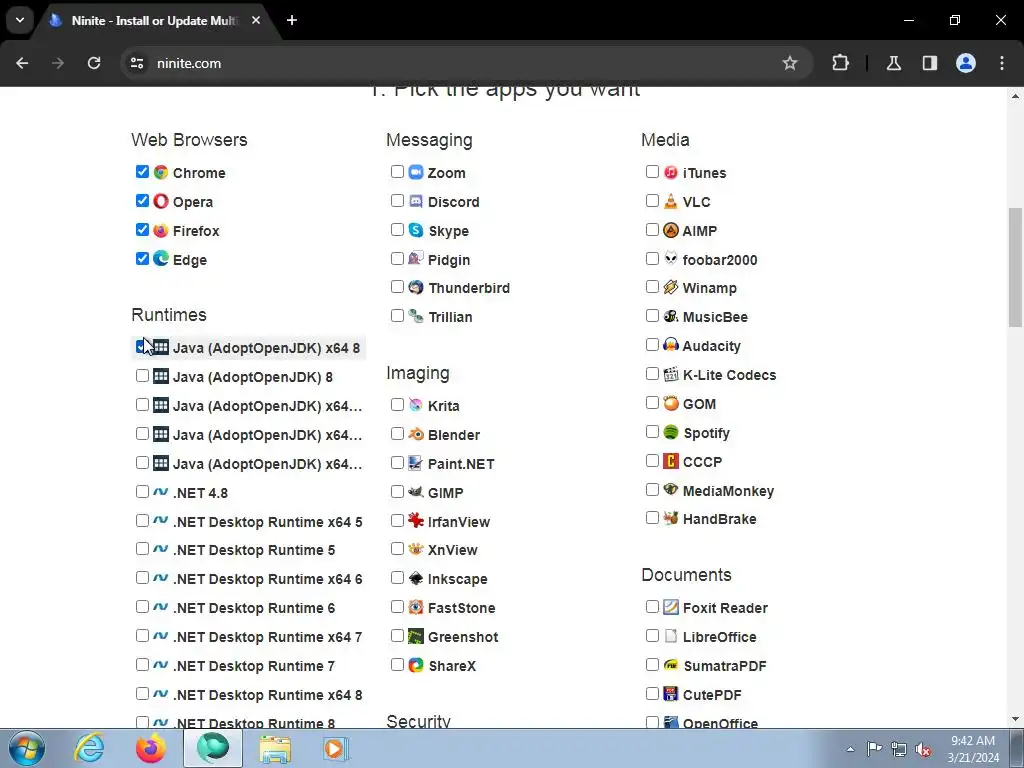Click the Skype app icon
This screenshot has width=1024, height=768.
coord(416,230)
